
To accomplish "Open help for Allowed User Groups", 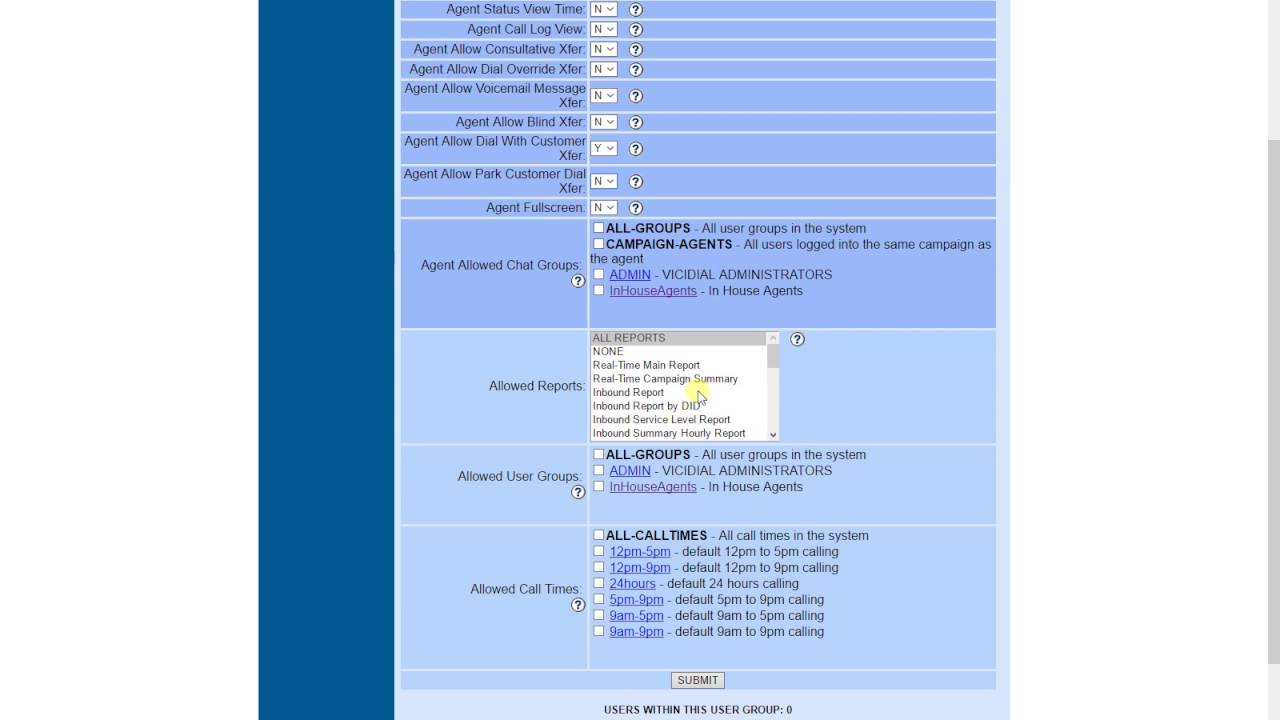I will pos(578,492).
